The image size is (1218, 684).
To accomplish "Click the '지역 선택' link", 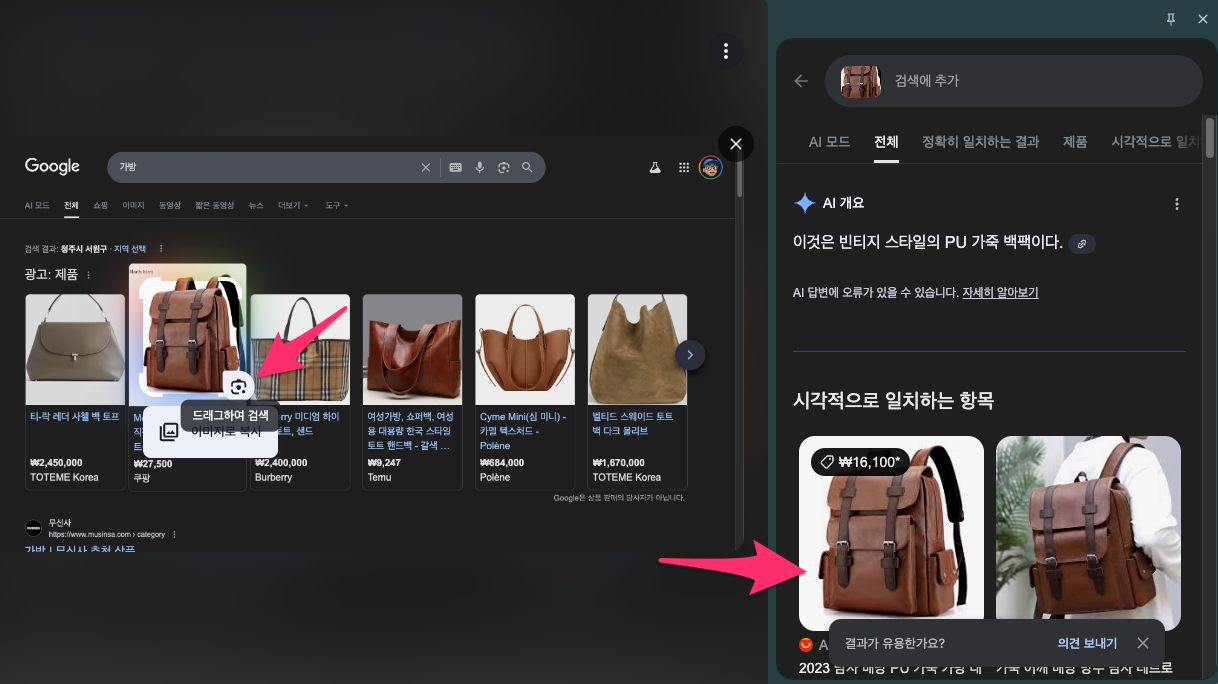I will click(129, 249).
